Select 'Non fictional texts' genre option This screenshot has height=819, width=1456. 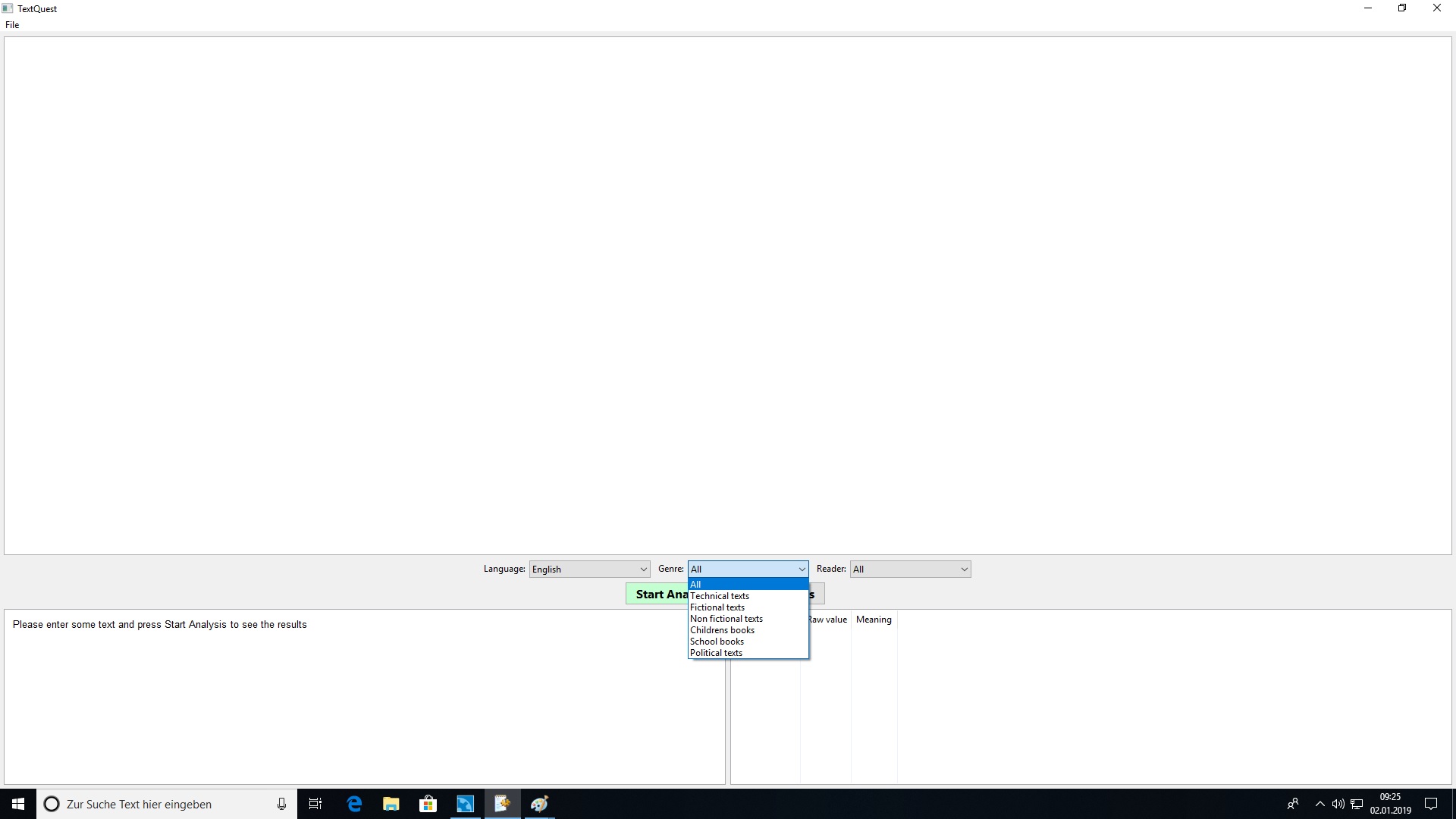click(x=726, y=618)
